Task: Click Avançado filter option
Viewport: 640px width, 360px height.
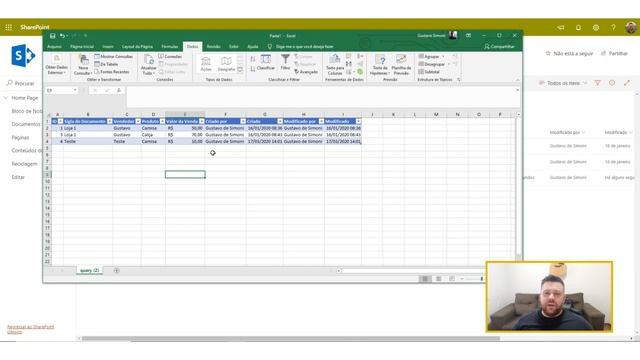Action: click(306, 72)
